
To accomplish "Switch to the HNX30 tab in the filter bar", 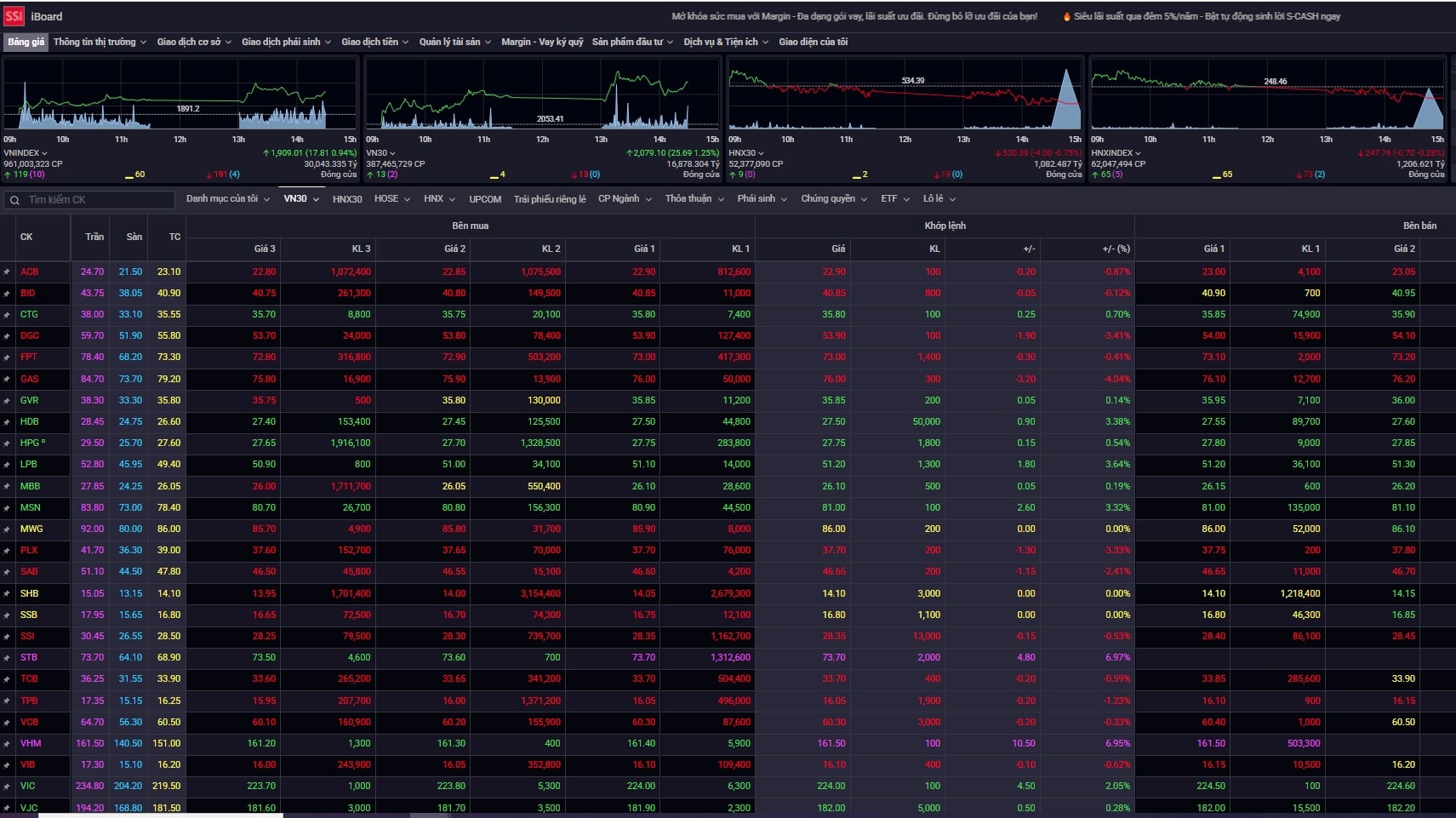I will point(347,199).
